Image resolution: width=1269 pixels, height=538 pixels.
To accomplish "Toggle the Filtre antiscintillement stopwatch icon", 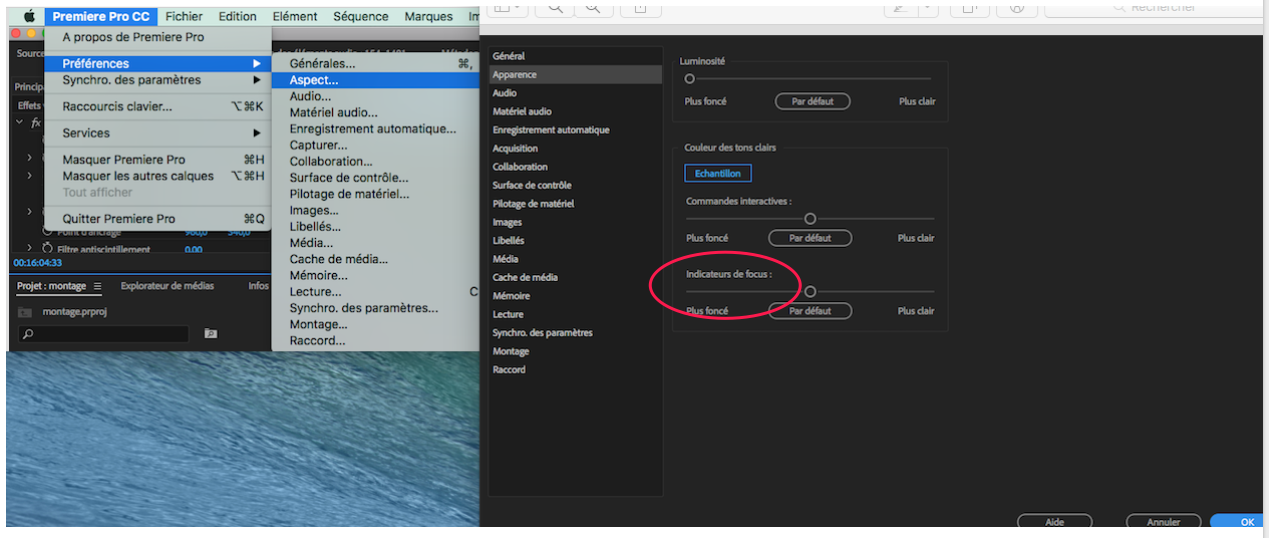I will 47,249.
